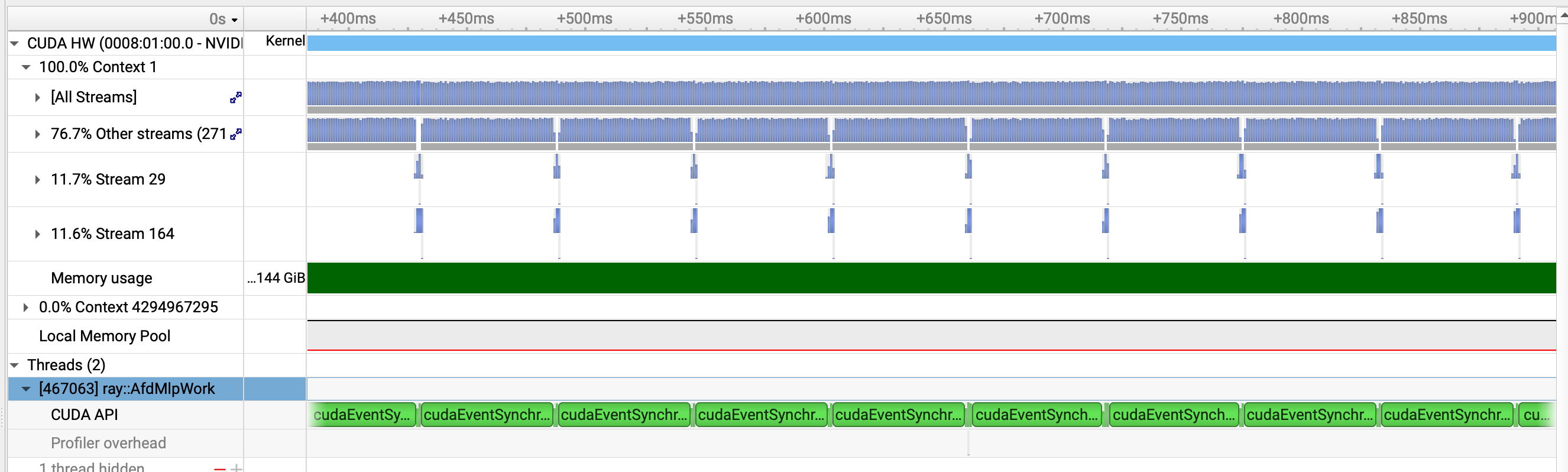This screenshot has width=1568, height=472.
Task: Click the cudaEventSynch... block starting near +680ms
Action: (1036, 415)
